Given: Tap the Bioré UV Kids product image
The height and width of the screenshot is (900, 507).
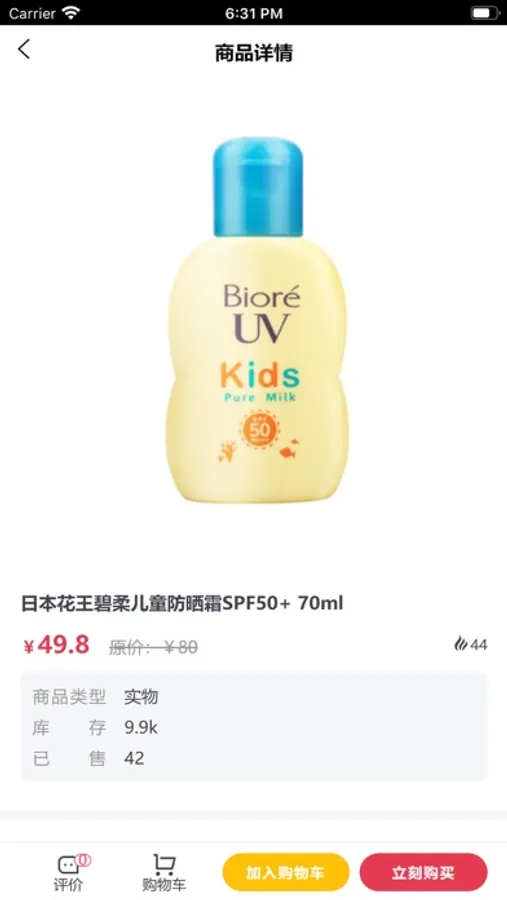Looking at the screenshot, I should click(258, 320).
